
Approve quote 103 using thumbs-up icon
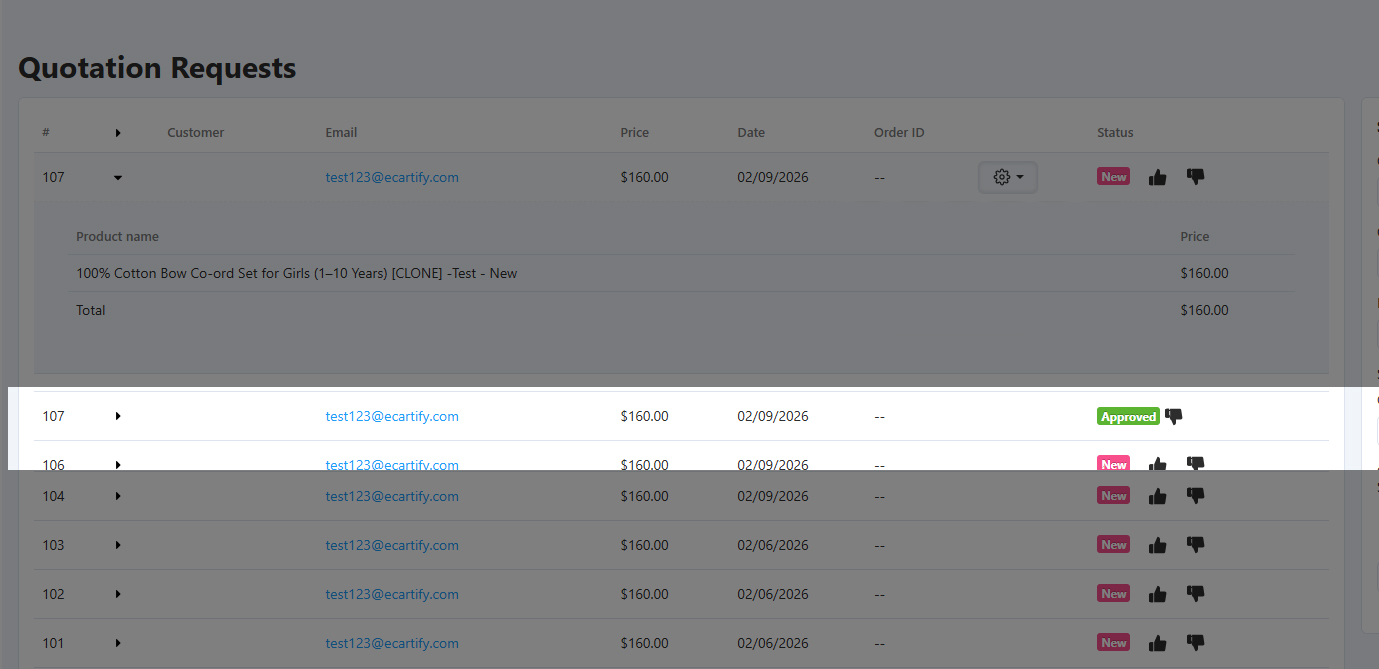coord(1157,545)
